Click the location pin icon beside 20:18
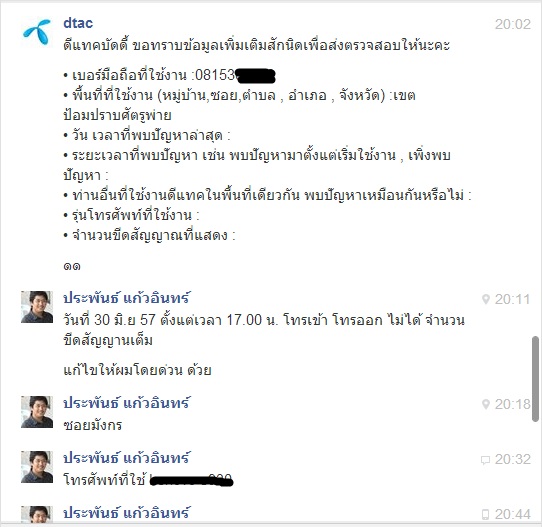The height and width of the screenshot is (527, 542). click(486, 404)
